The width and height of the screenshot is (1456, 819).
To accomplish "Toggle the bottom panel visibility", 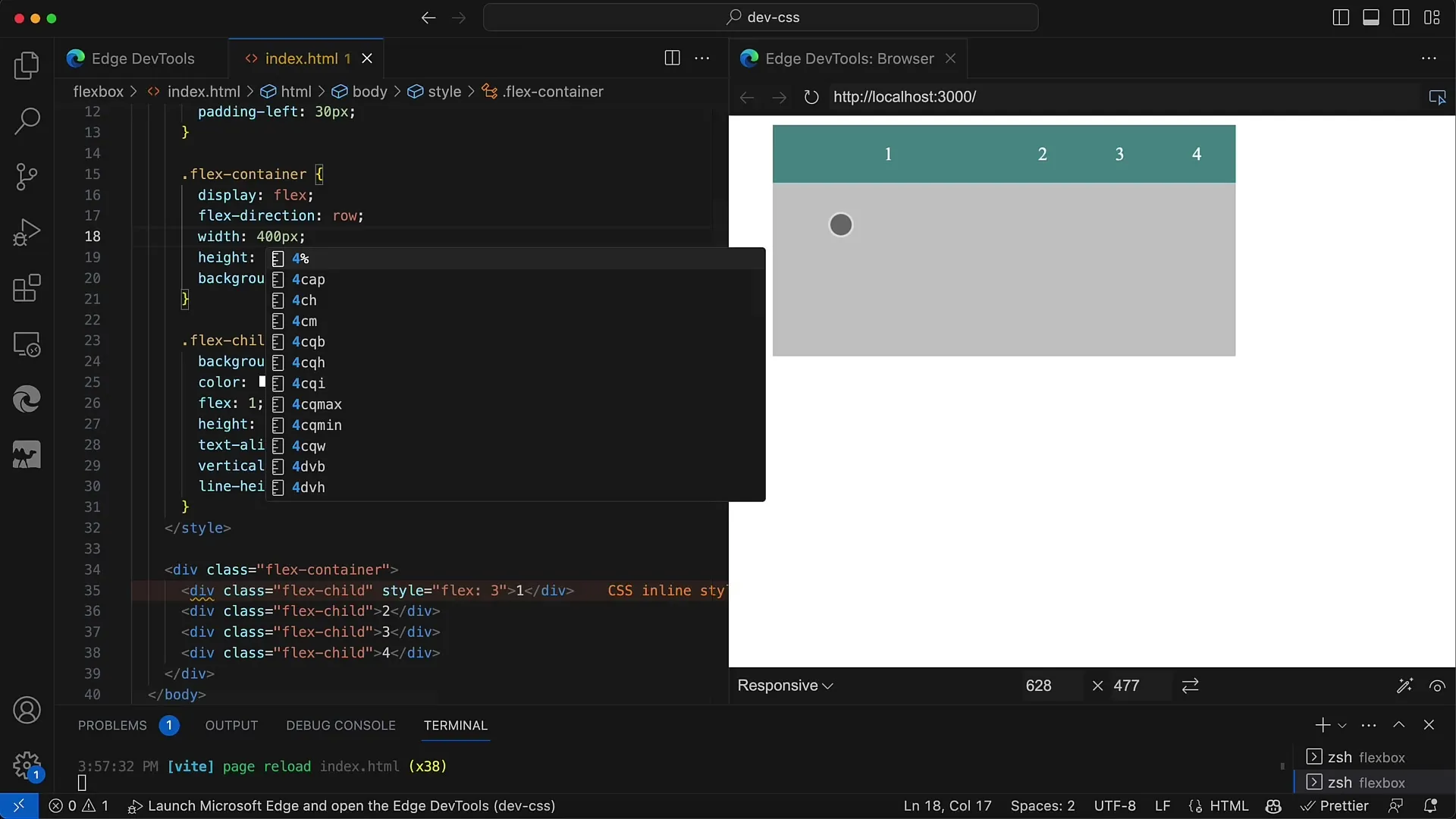I will pos(1371,17).
